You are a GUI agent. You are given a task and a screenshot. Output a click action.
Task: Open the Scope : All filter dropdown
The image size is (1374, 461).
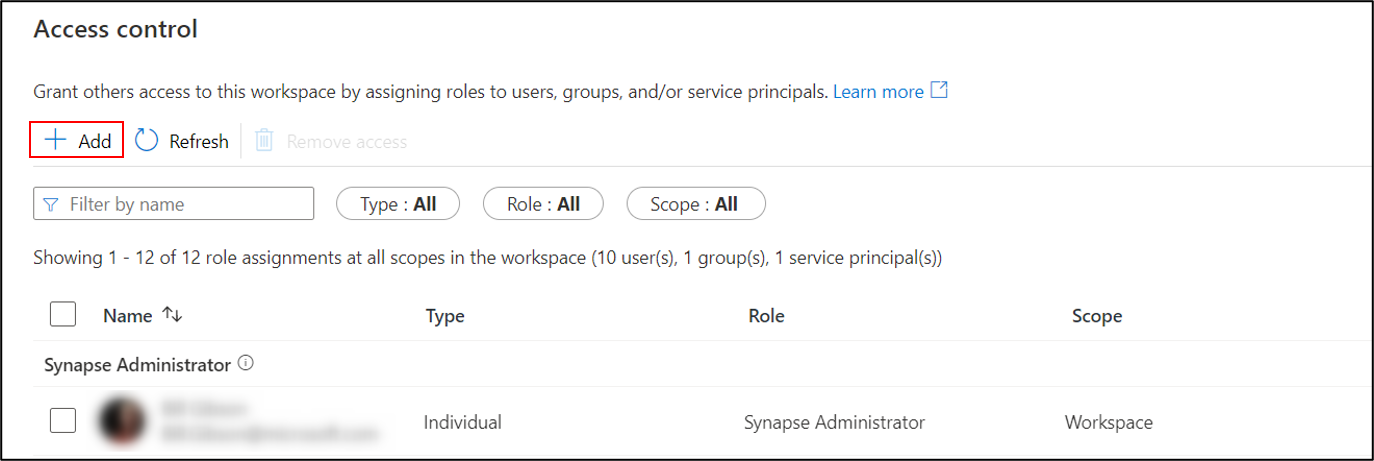tap(694, 204)
